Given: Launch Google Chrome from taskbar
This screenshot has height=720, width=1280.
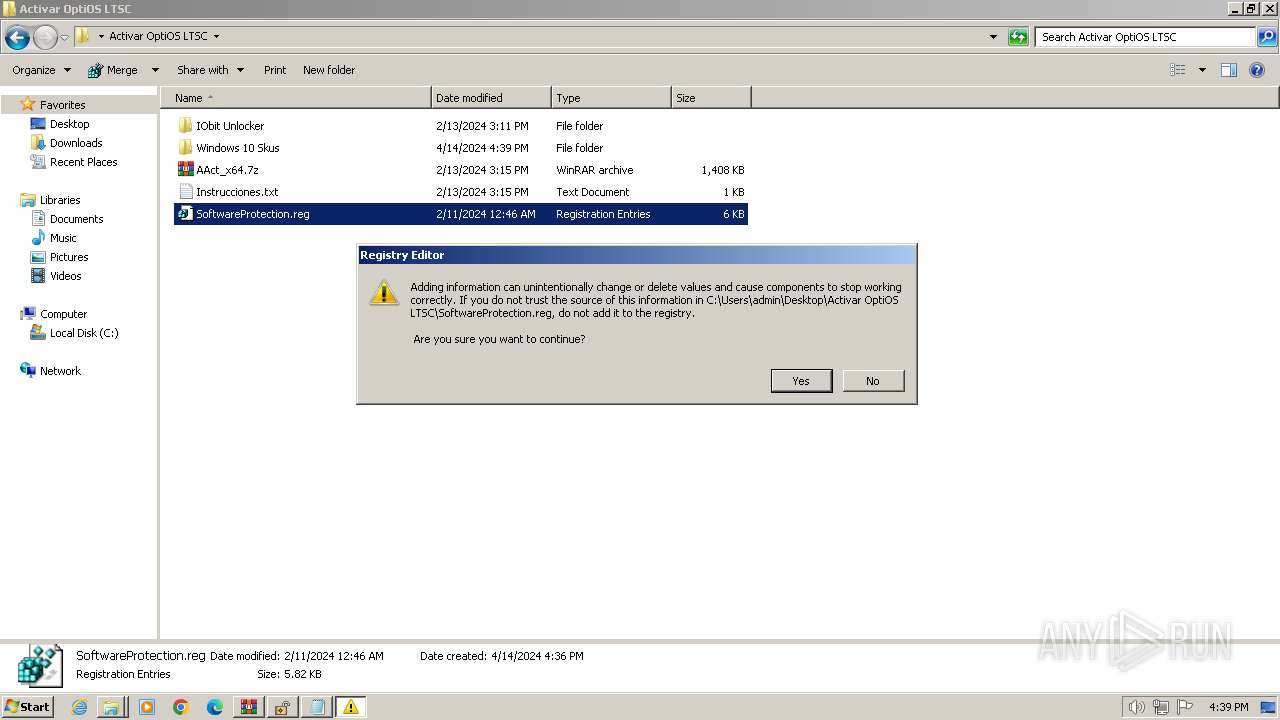Looking at the screenshot, I should tap(181, 707).
